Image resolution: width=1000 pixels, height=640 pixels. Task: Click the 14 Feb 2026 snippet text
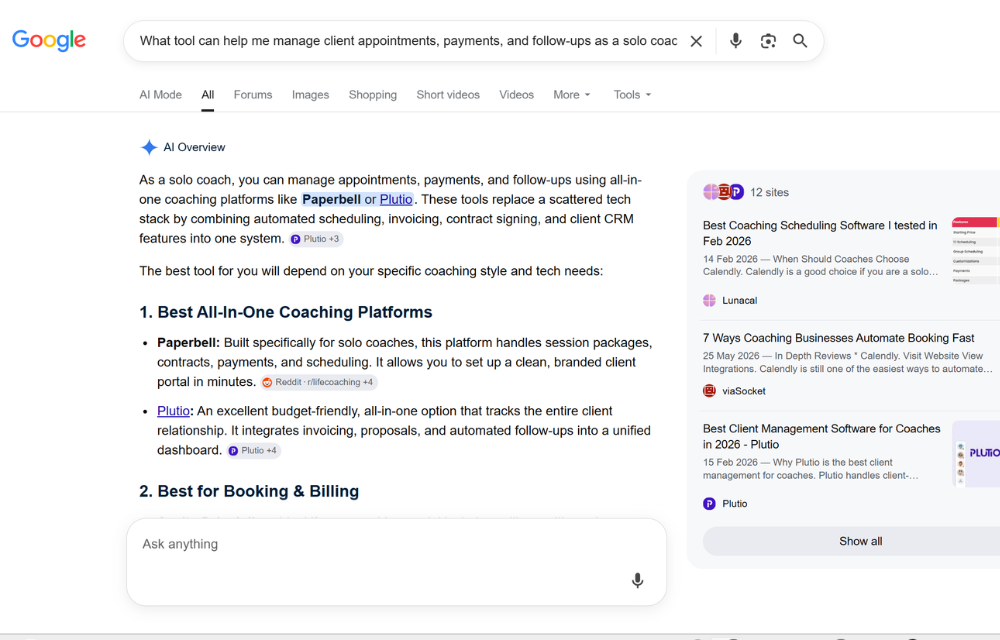820,265
